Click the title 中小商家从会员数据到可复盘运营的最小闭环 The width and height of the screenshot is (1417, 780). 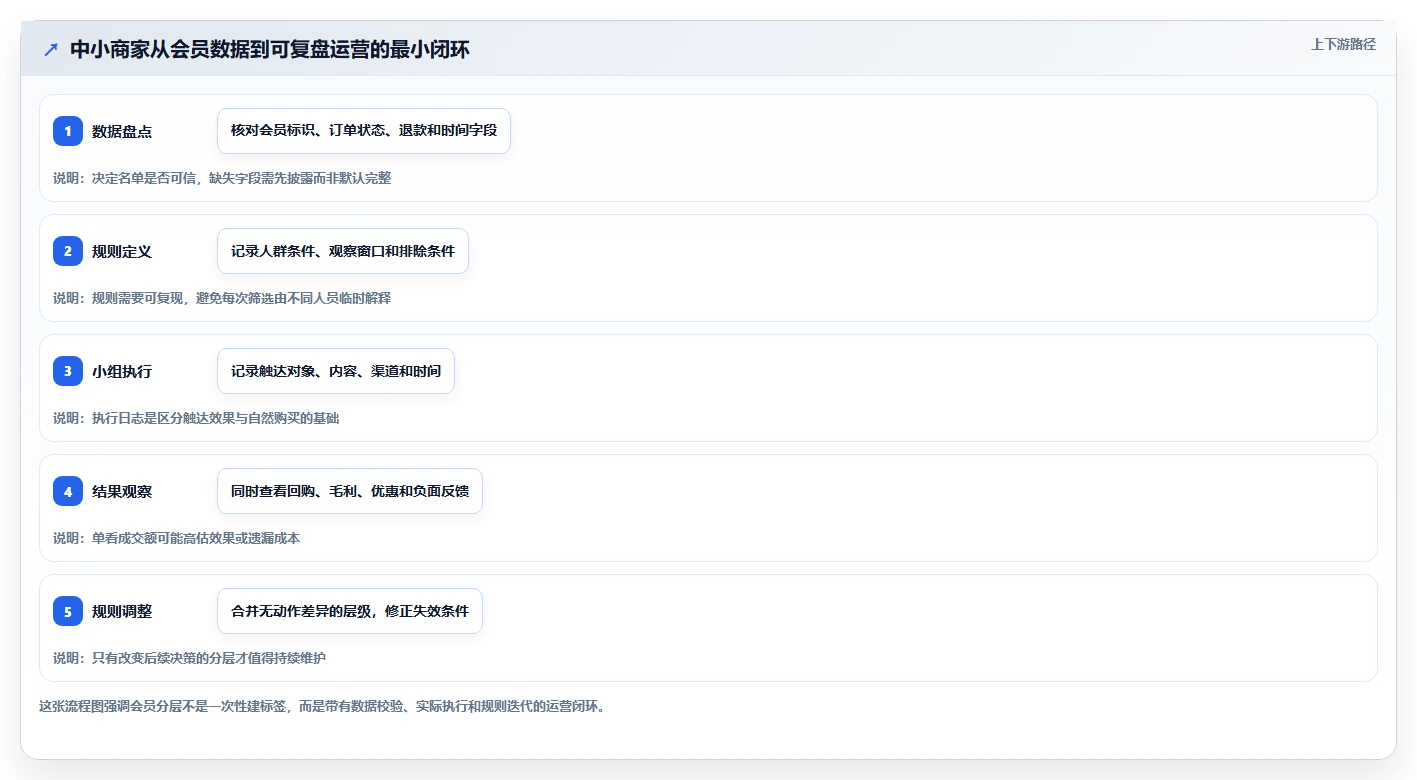point(270,50)
